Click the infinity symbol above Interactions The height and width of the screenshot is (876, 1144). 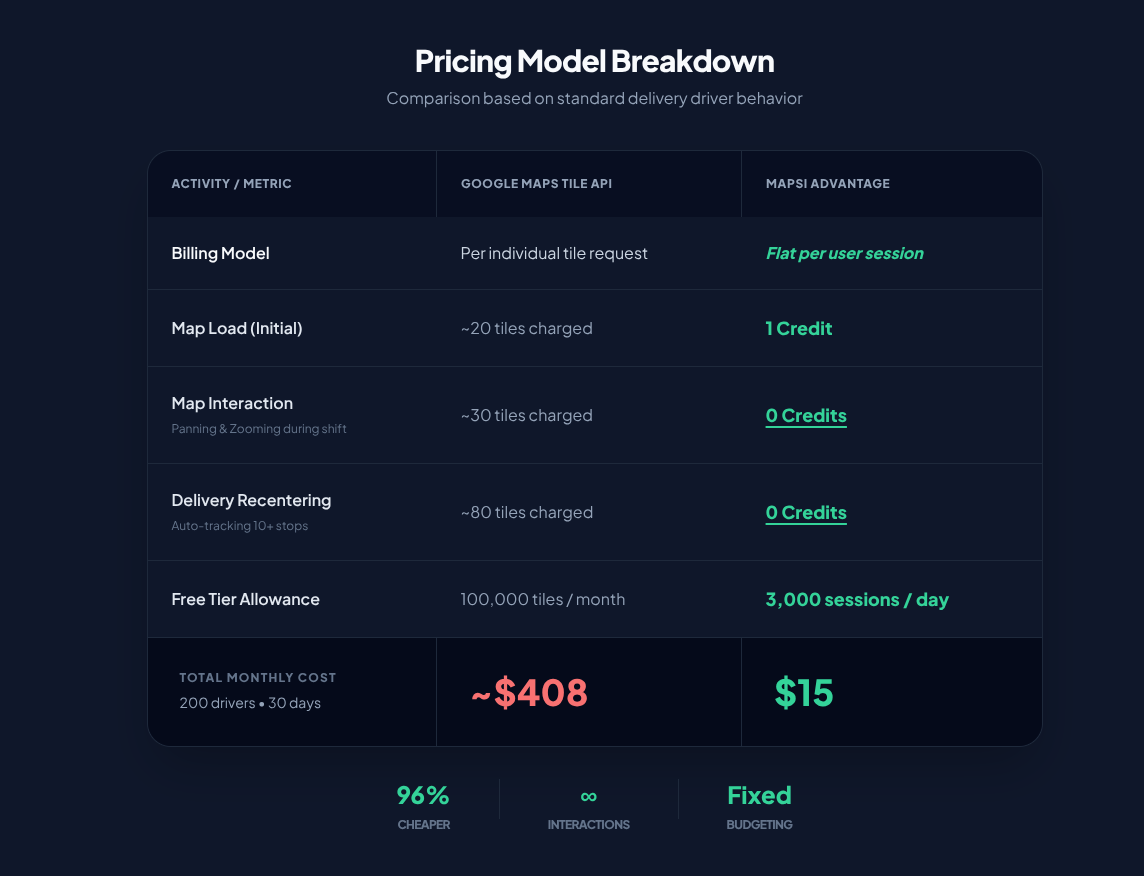588,796
